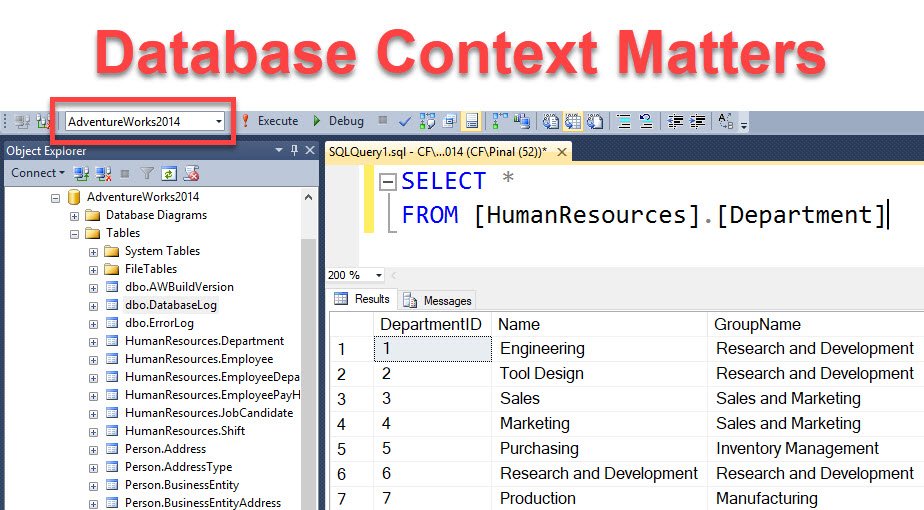Increase indent toolbar icon
The width and height of the screenshot is (924, 510).
pos(698,121)
